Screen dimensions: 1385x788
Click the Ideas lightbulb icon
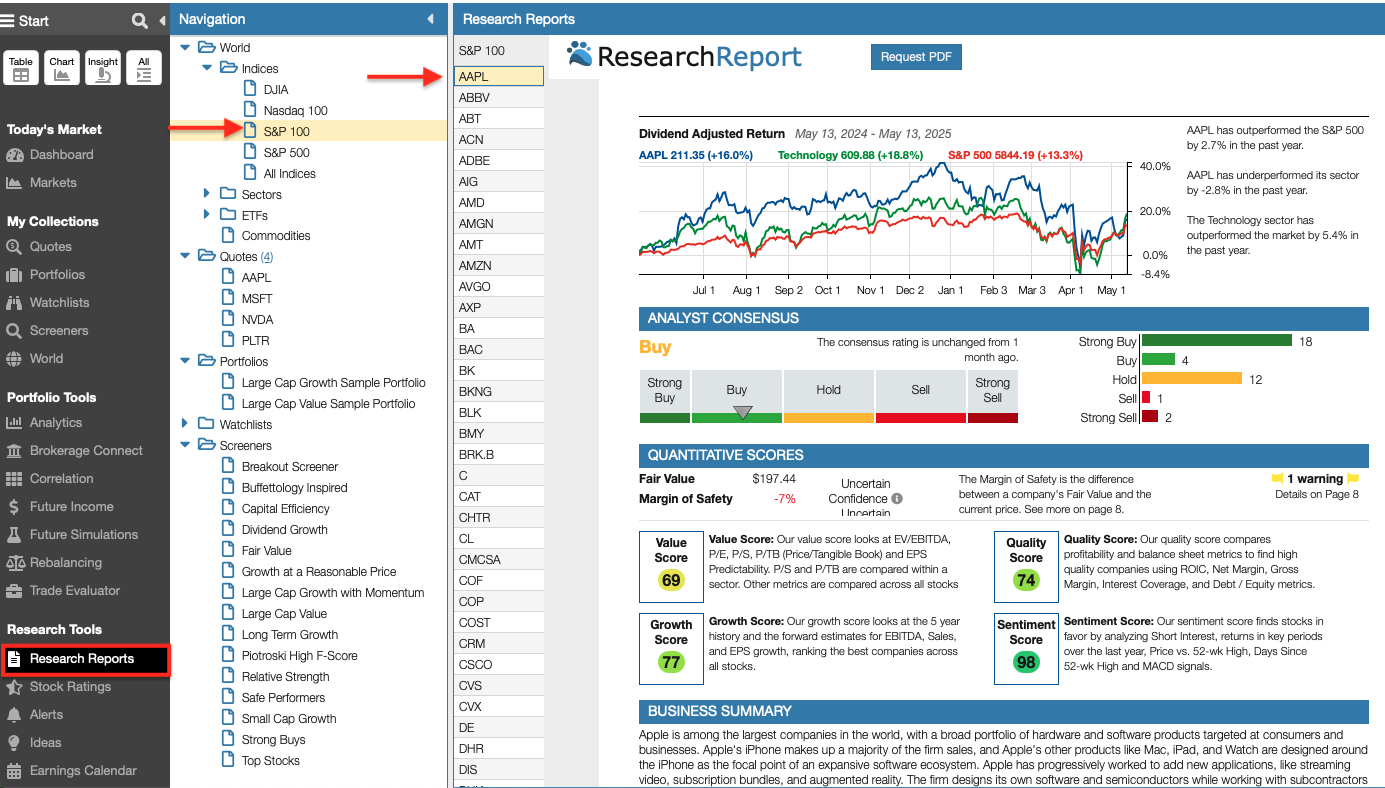[x=14, y=743]
